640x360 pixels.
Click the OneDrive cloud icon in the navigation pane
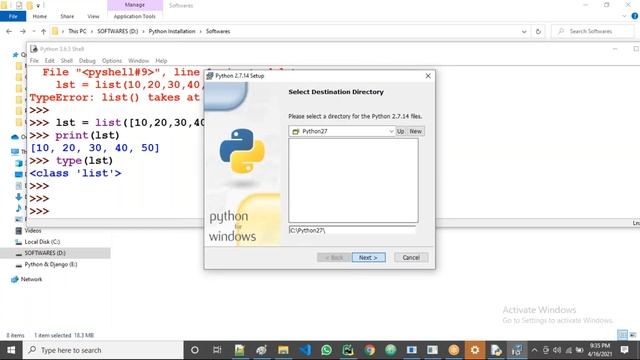[15, 137]
